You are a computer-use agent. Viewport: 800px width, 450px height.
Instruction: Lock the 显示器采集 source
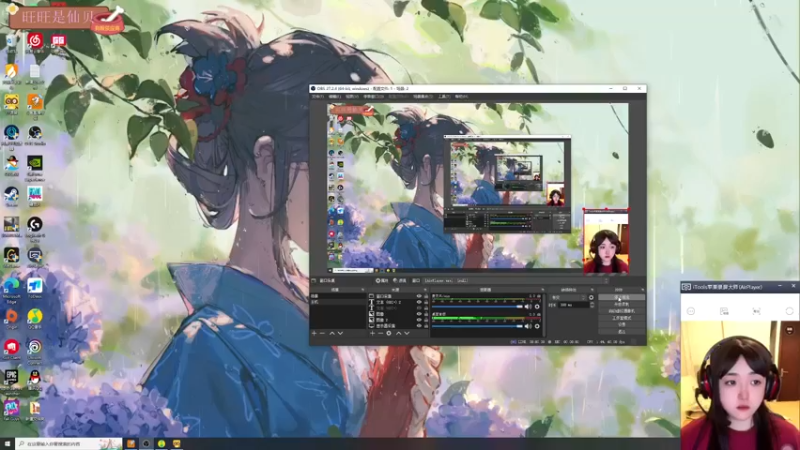tap(426, 326)
